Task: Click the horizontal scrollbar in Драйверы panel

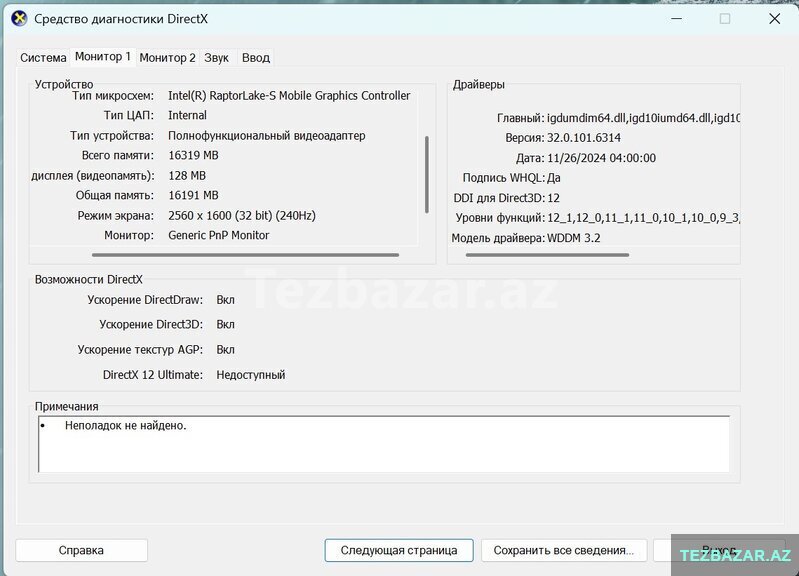Action: tap(547, 254)
